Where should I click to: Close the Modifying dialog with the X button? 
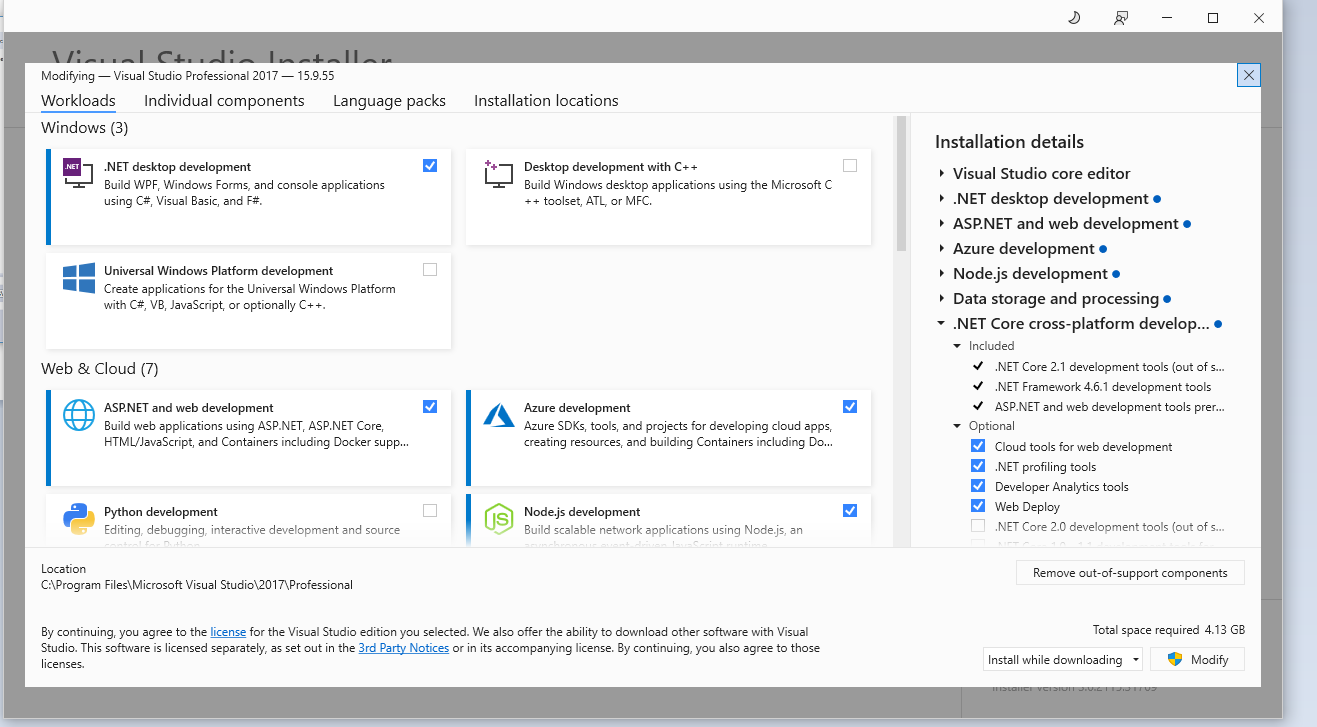(1248, 75)
